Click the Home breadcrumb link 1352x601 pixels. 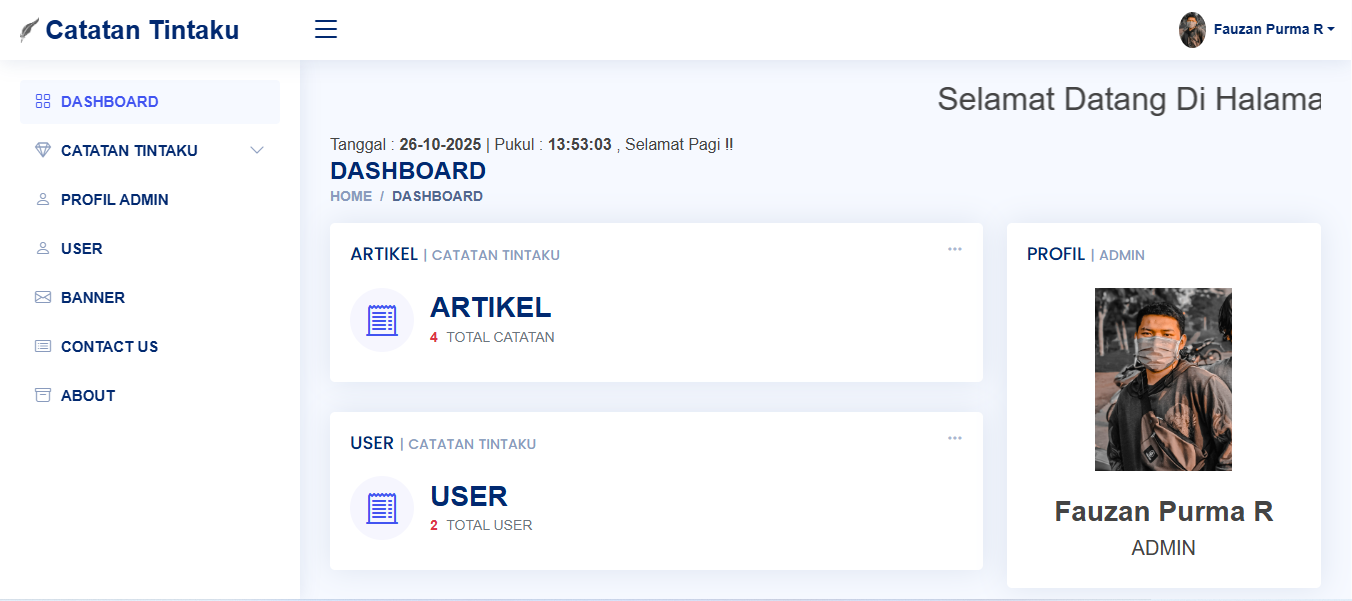pos(351,197)
